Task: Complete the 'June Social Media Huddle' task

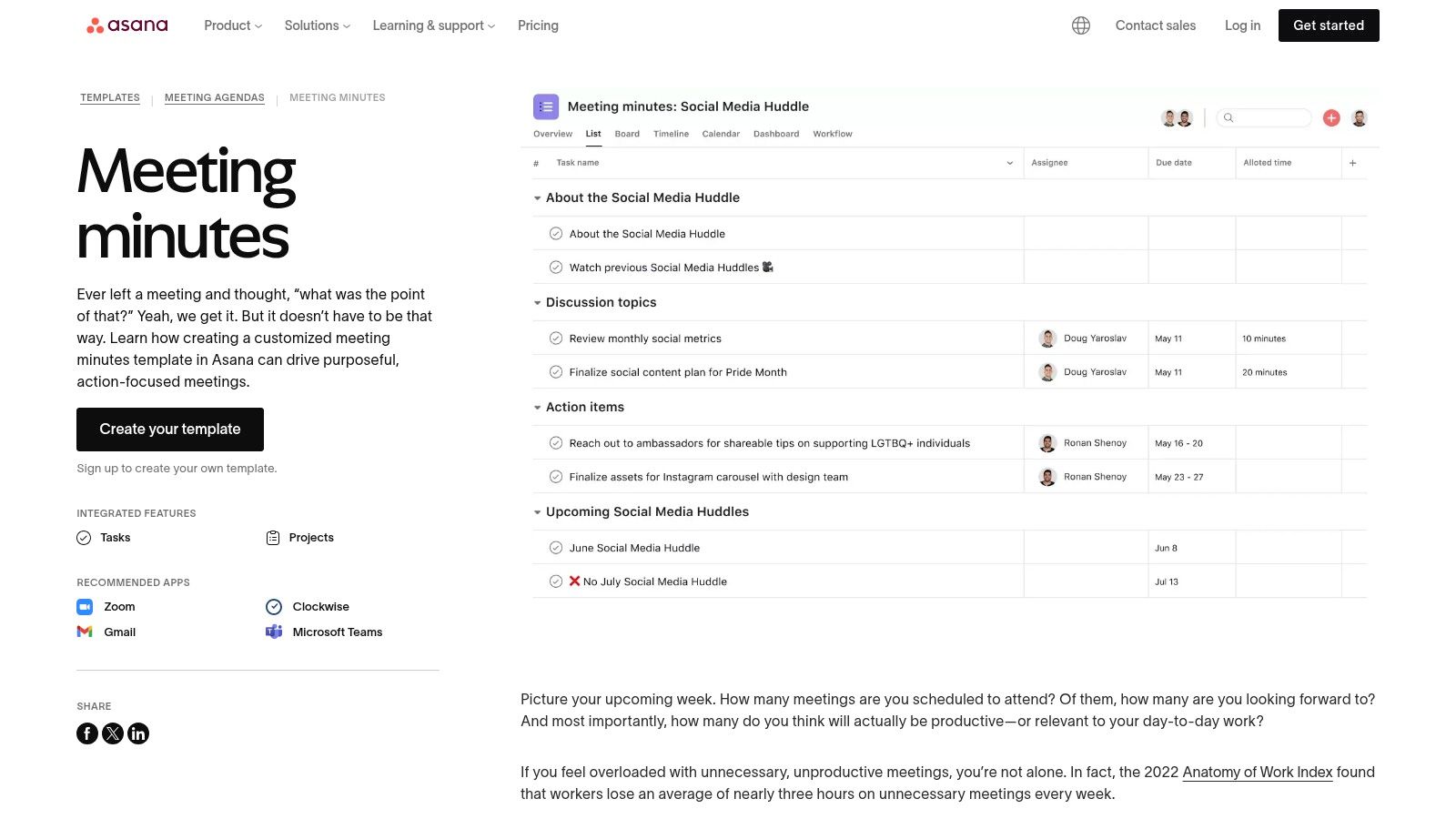Action: 556,547
